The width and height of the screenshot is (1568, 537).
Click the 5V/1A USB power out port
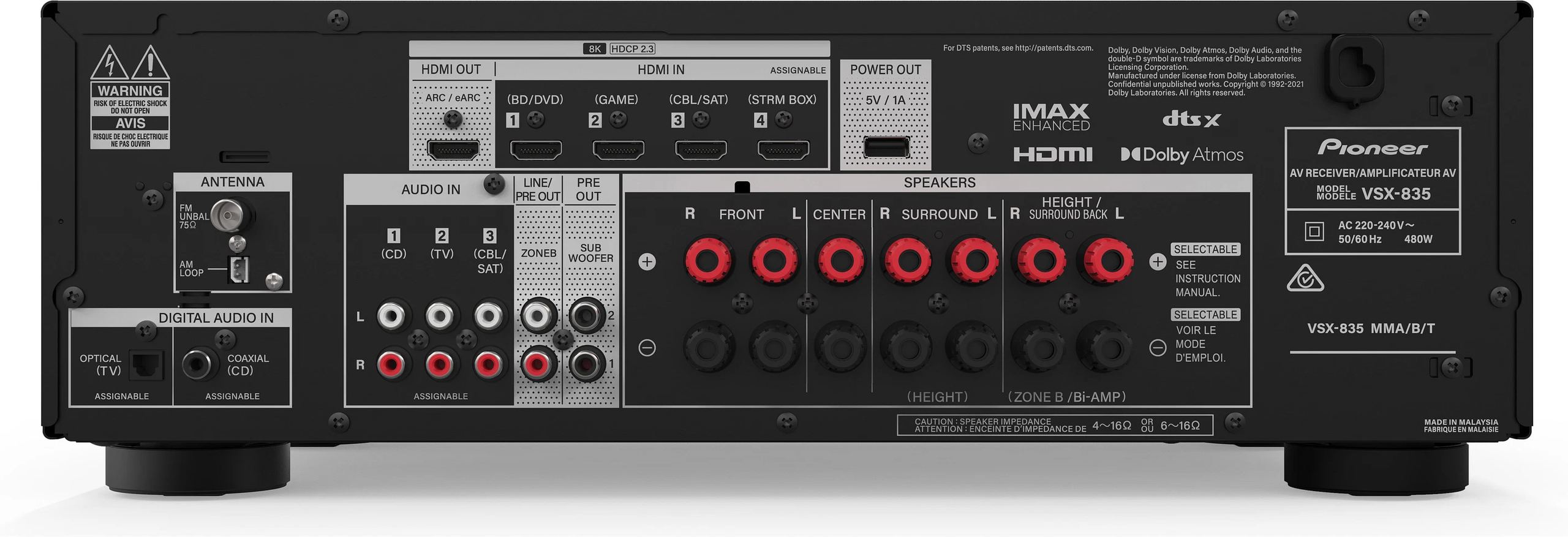[x=886, y=148]
